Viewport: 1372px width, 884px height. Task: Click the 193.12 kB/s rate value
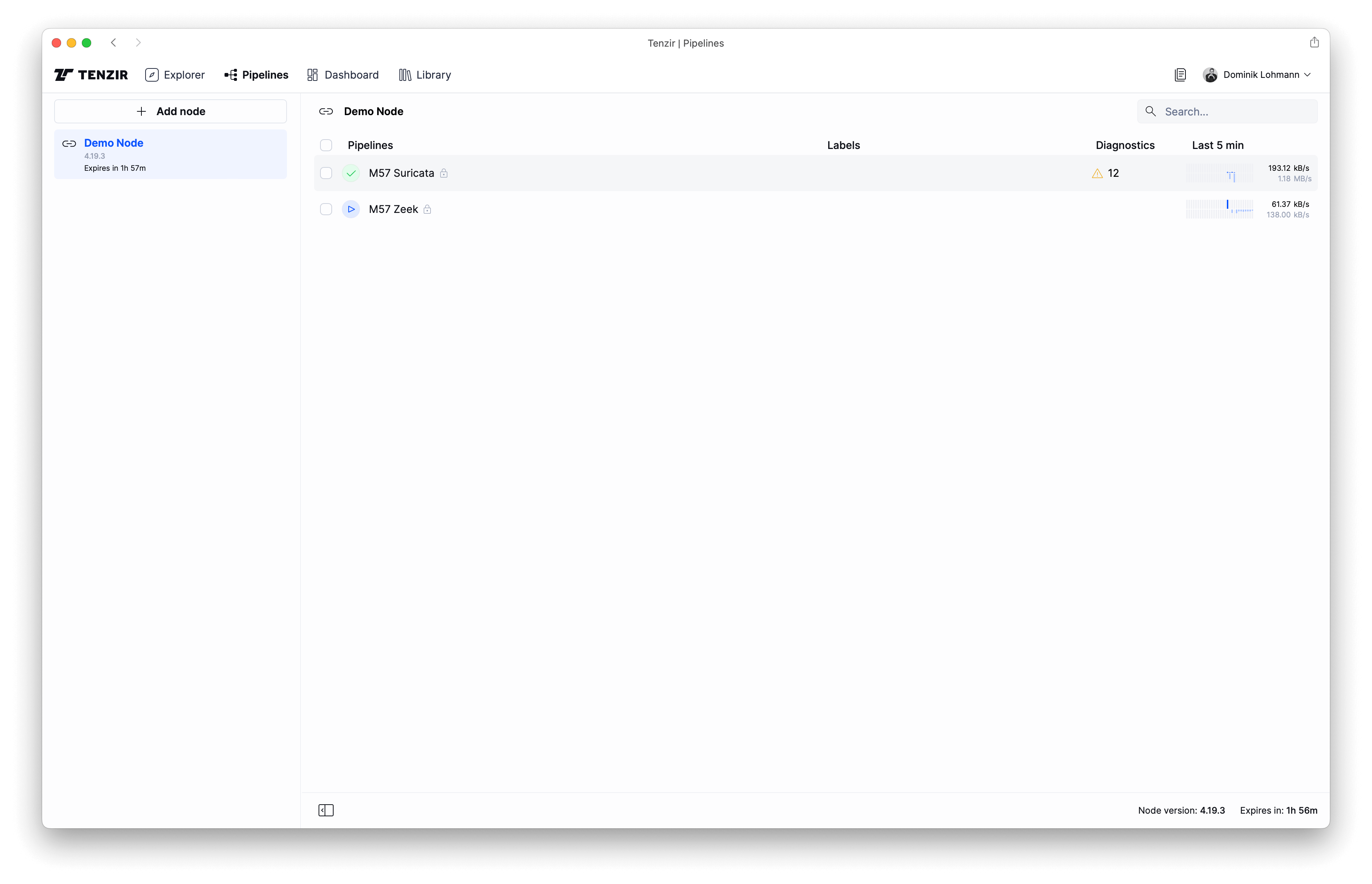1289,168
